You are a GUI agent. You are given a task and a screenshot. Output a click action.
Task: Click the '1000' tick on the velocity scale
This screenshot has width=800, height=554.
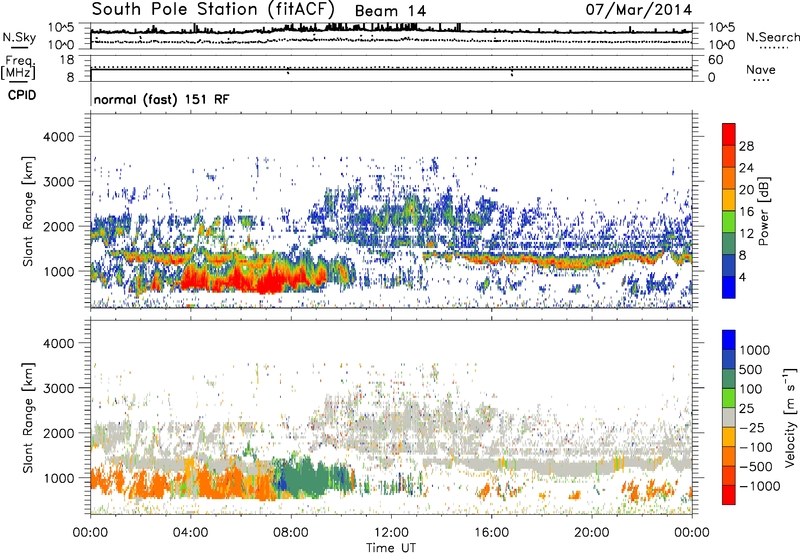coord(754,350)
